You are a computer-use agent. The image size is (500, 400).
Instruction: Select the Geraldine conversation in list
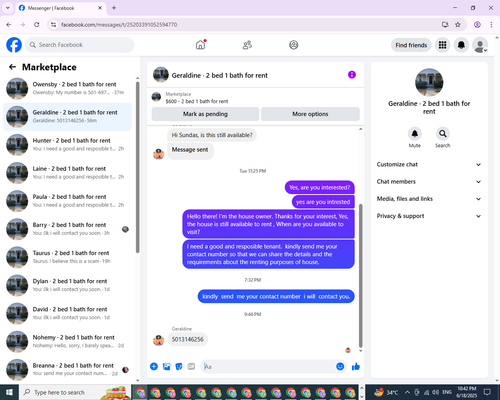click(x=67, y=117)
